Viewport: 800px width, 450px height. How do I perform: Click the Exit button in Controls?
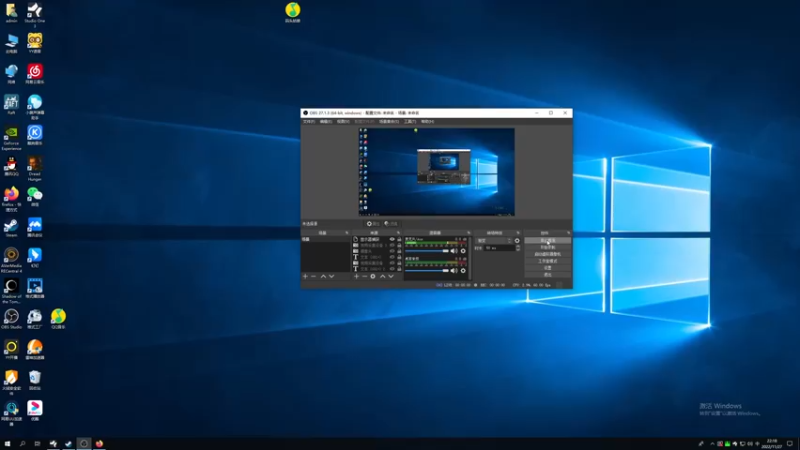click(547, 274)
